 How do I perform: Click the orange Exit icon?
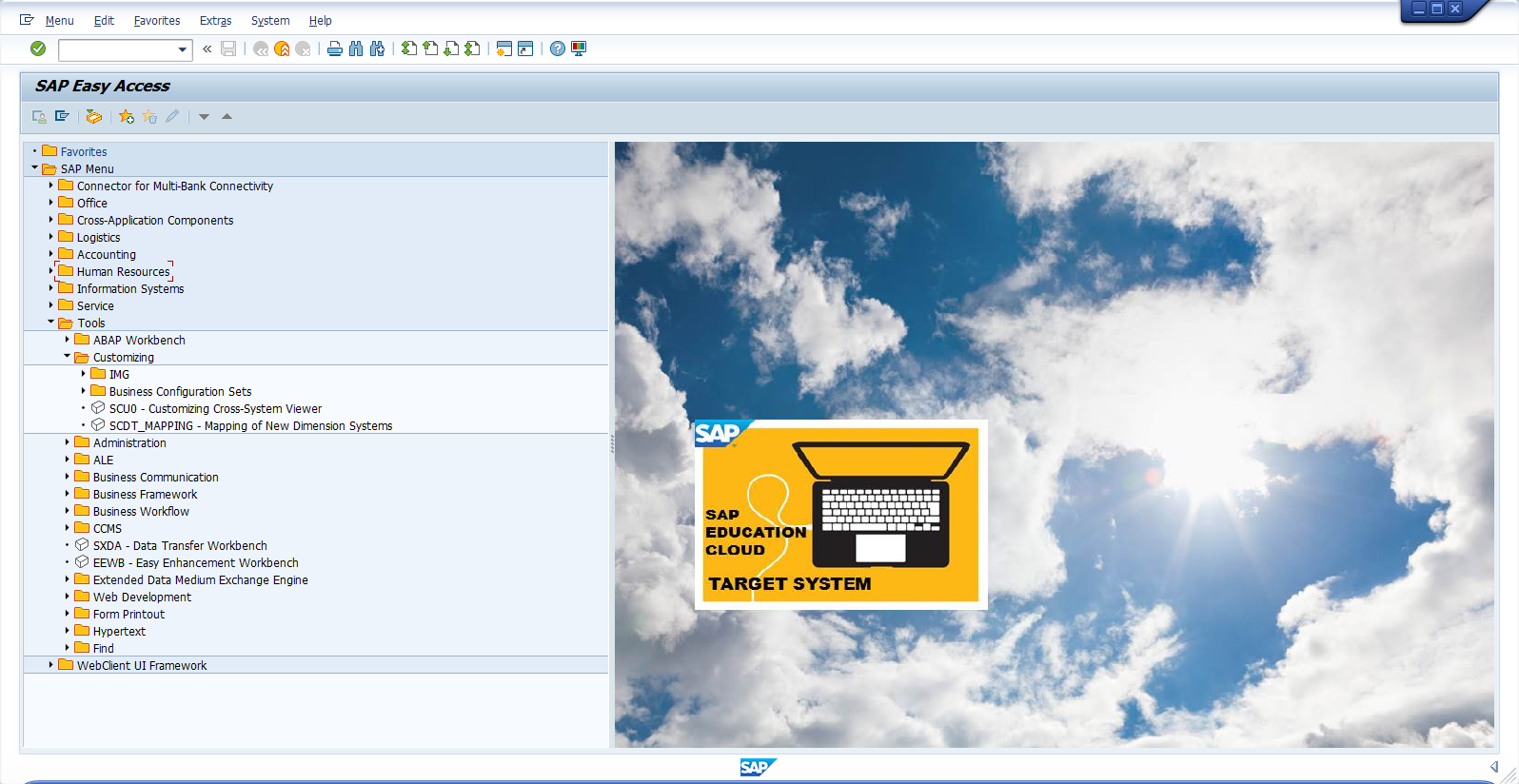pos(282,49)
